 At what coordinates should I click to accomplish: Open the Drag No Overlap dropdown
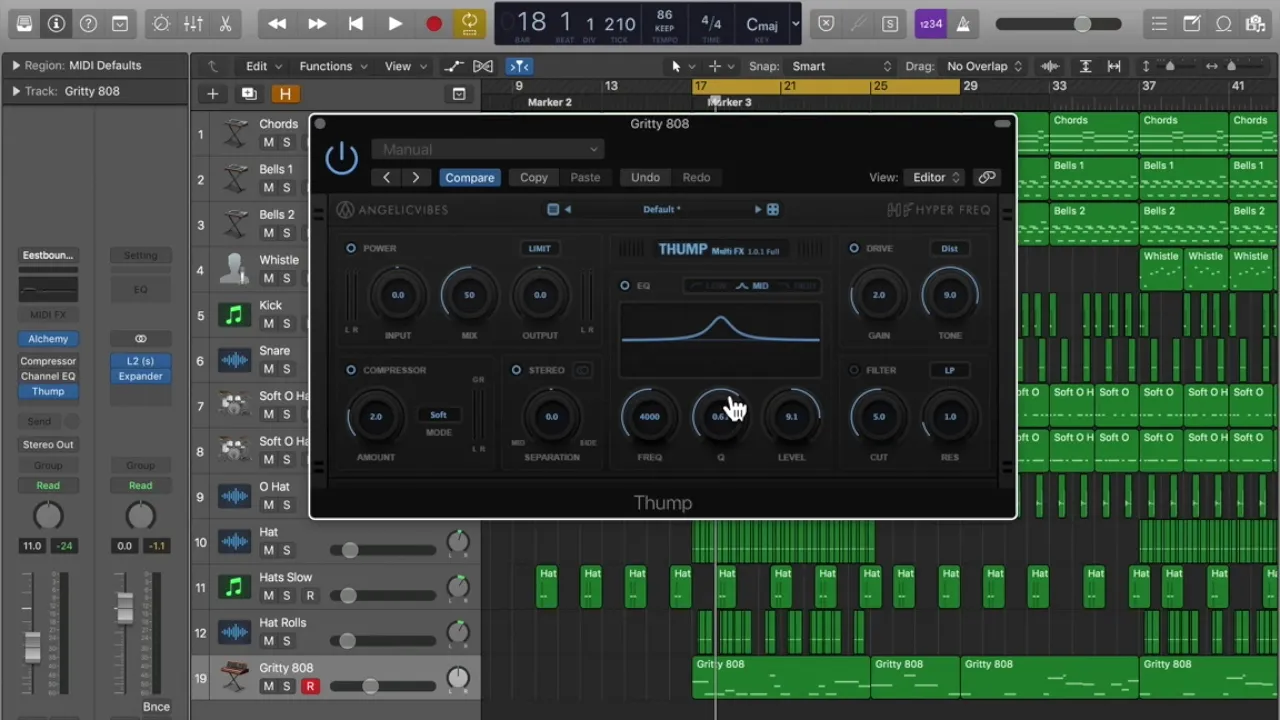[x=984, y=66]
